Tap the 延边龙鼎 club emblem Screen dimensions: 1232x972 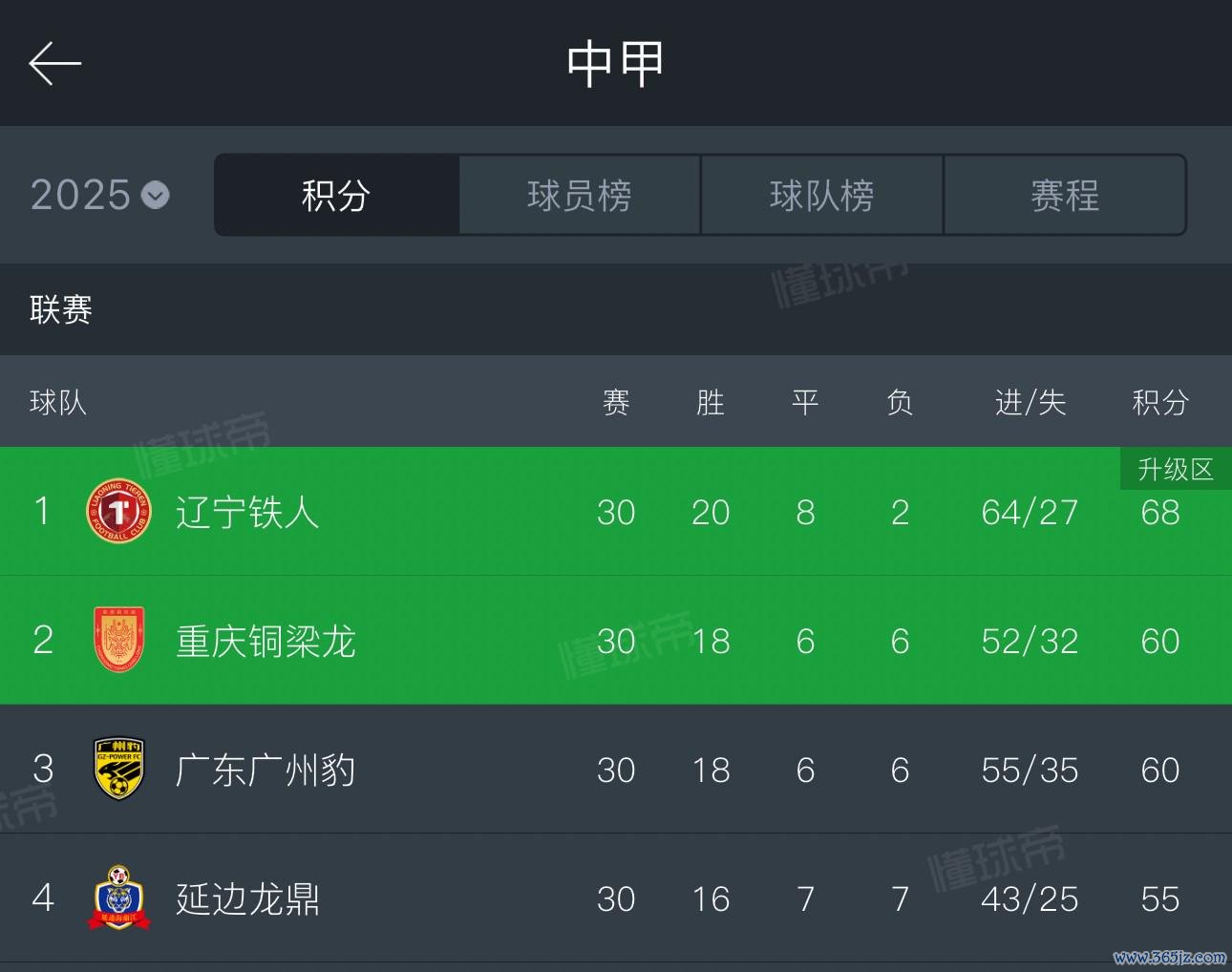119,898
